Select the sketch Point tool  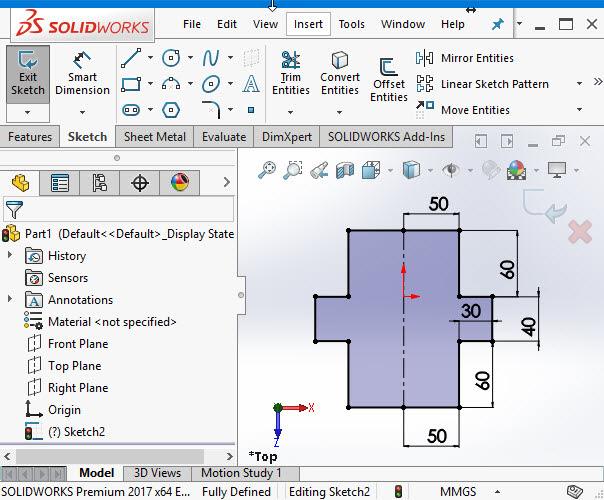pos(251,110)
